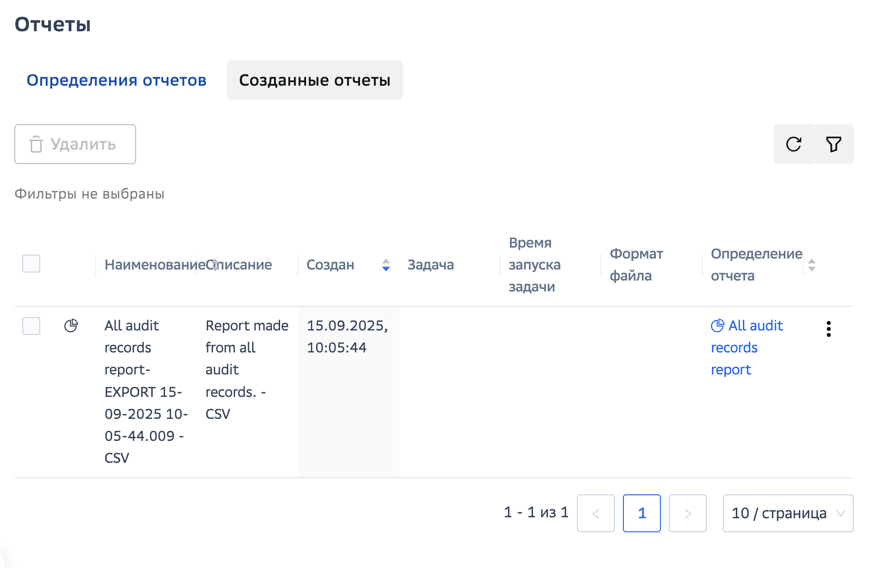Sort by the Создан column arrows
The image size is (873, 568).
coord(386,265)
